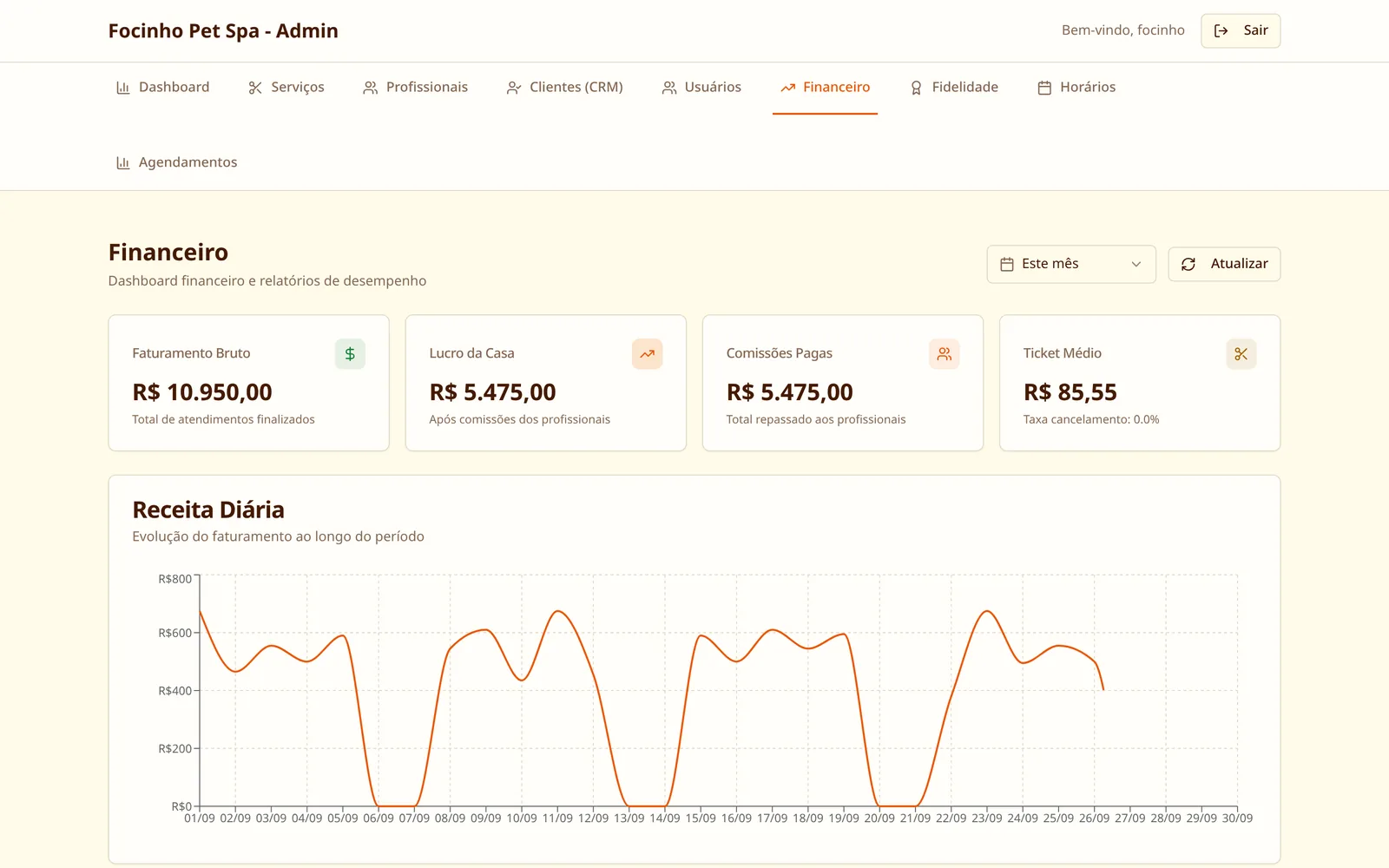This screenshot has width=1389, height=868.
Task: Select the Clientes (CRM) tab
Action: point(565,88)
